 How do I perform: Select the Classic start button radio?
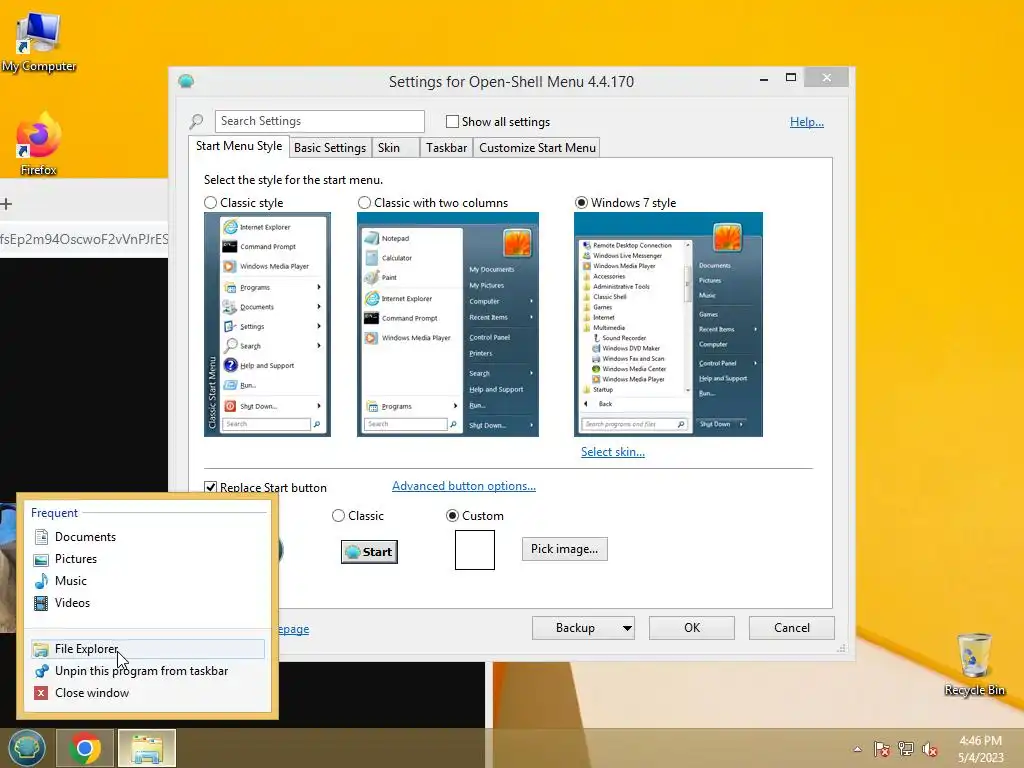pos(338,516)
